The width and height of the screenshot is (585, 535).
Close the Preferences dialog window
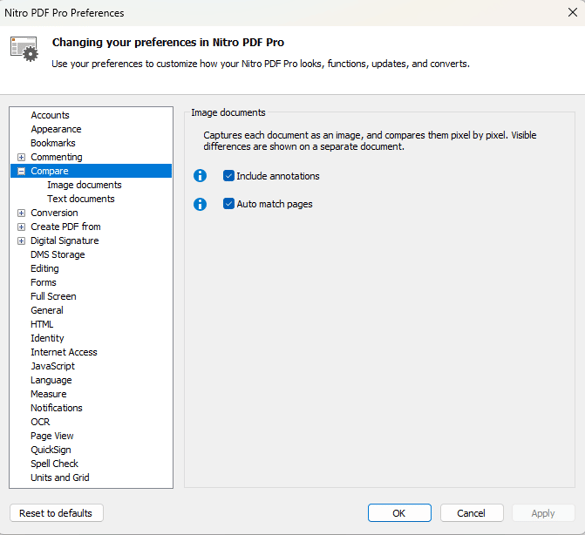point(572,12)
